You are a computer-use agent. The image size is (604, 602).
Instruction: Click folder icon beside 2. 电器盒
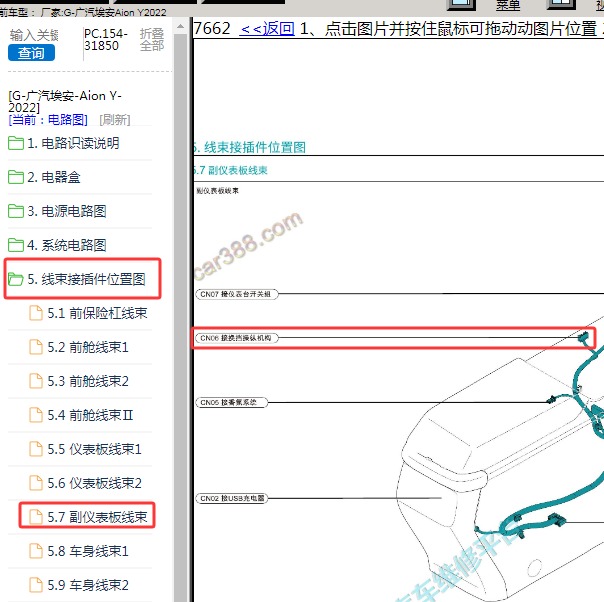tap(16, 177)
